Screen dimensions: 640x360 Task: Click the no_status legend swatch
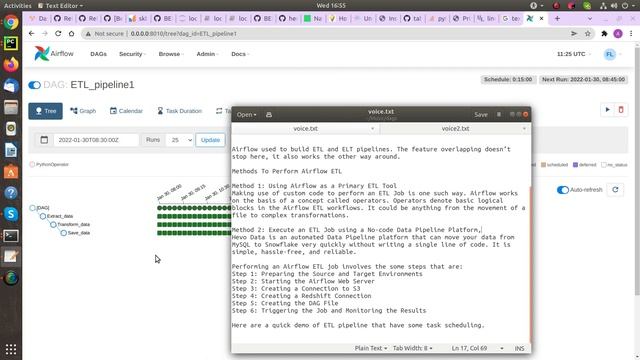[x=604, y=165]
